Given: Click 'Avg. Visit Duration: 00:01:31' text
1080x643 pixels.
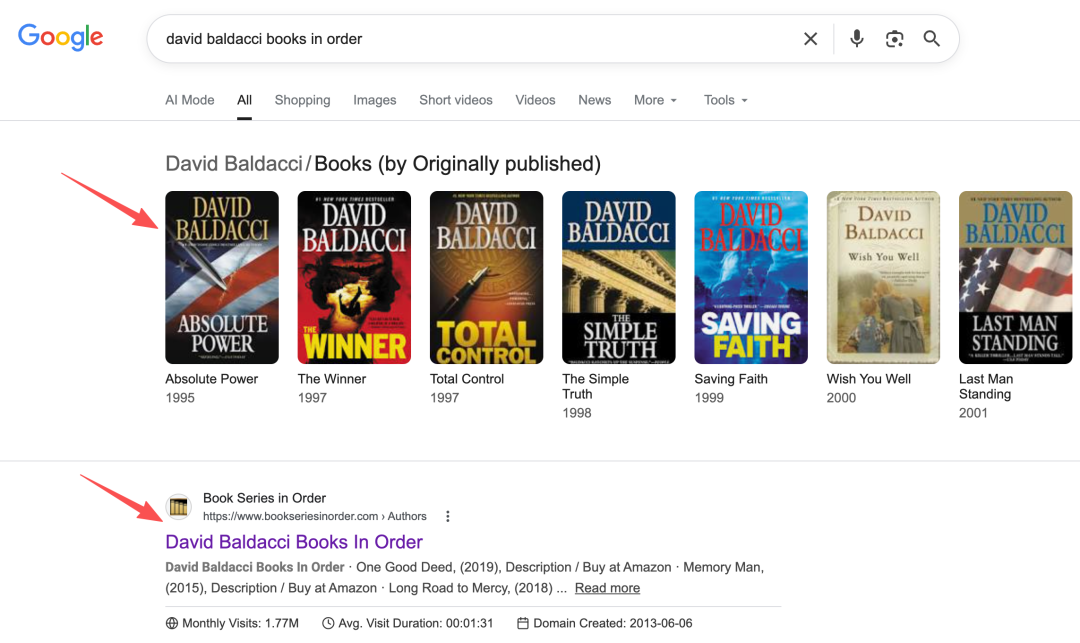Looking at the screenshot, I should point(416,623).
